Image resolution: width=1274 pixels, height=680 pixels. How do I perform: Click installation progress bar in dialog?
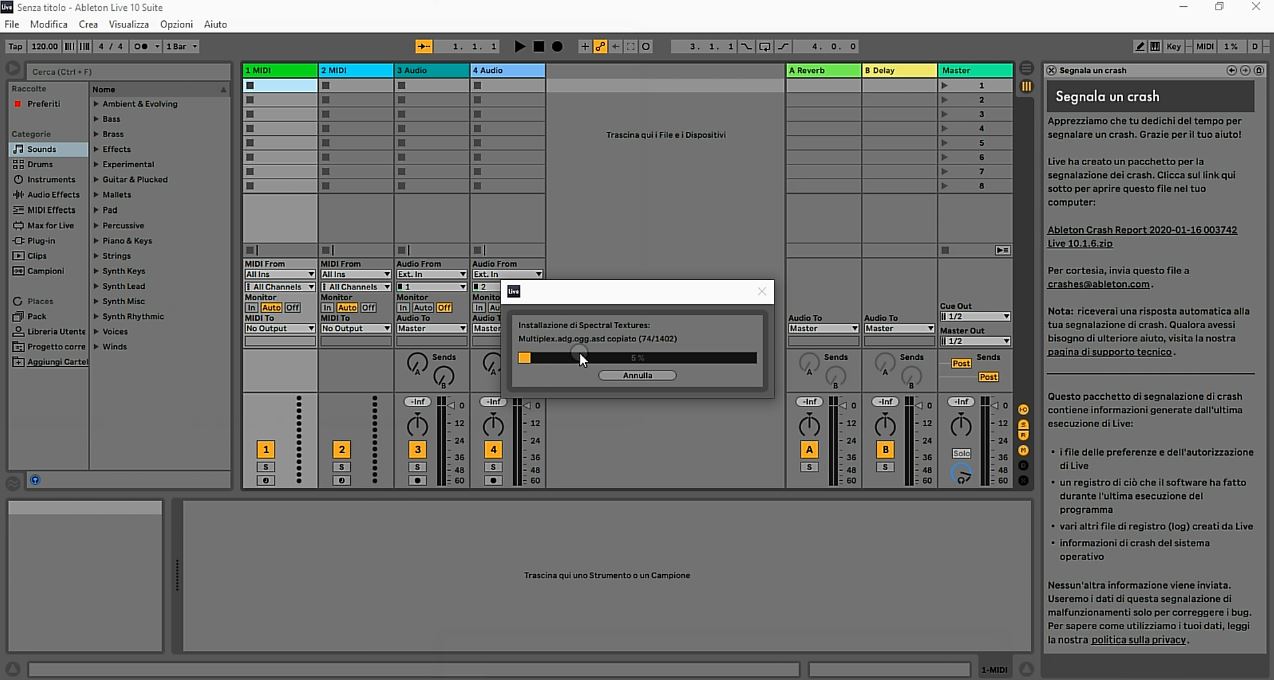pyautogui.click(x=637, y=357)
